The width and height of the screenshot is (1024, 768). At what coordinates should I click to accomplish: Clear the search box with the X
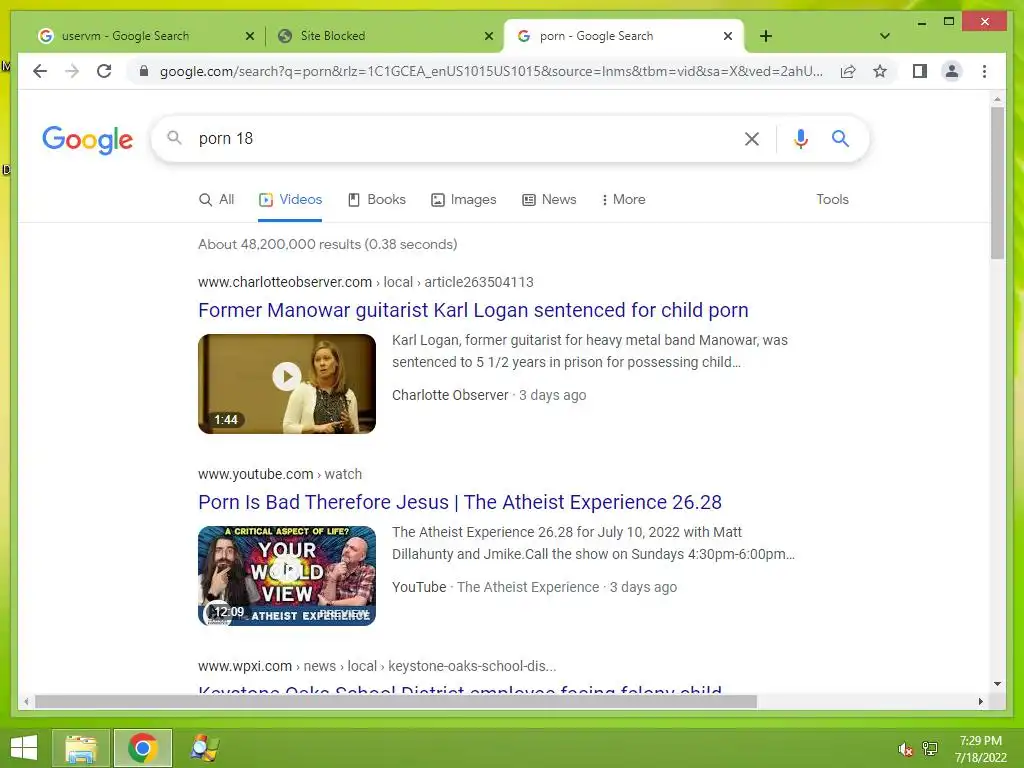(752, 138)
